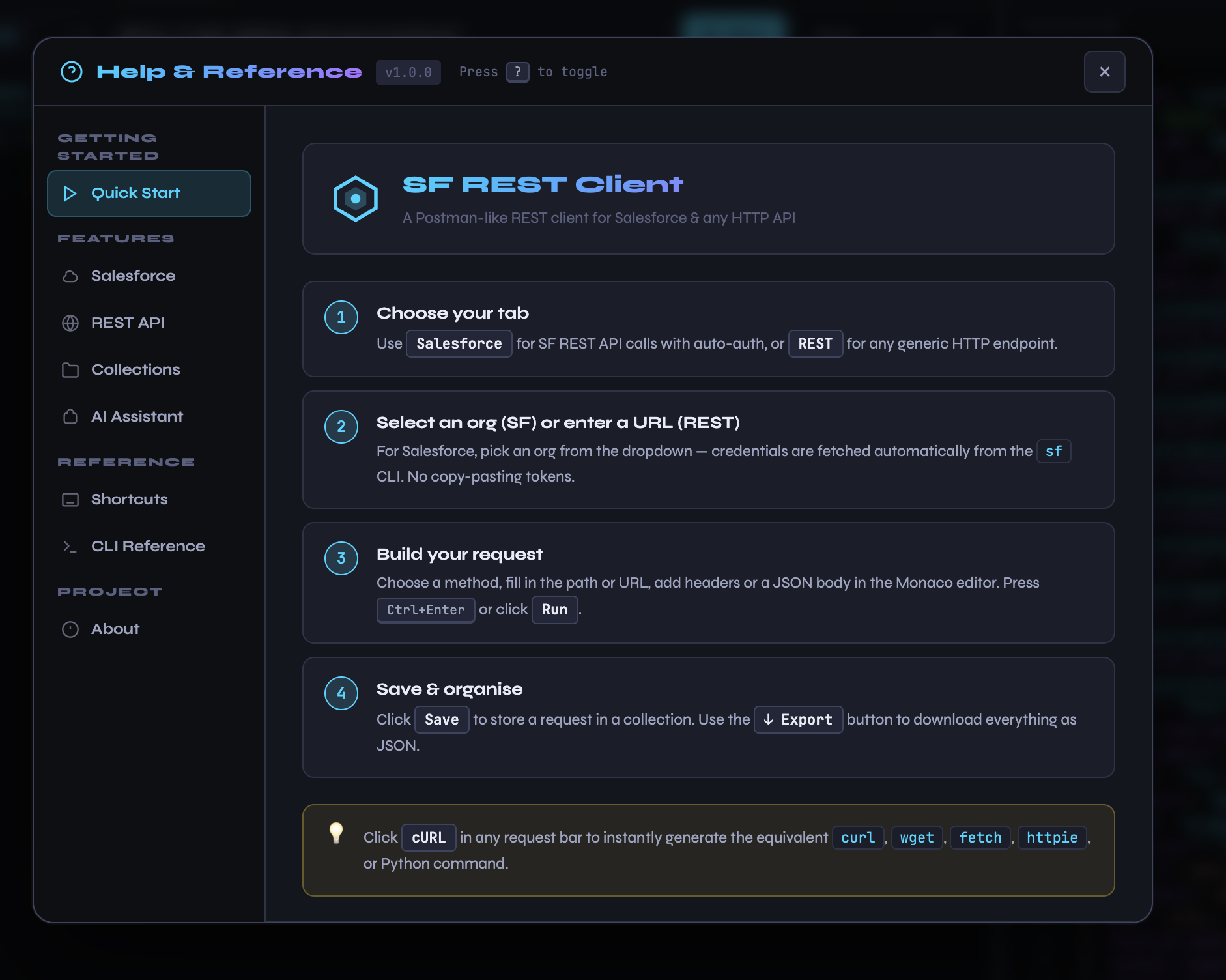Click the CLI Reference terminal icon

[x=70, y=547]
